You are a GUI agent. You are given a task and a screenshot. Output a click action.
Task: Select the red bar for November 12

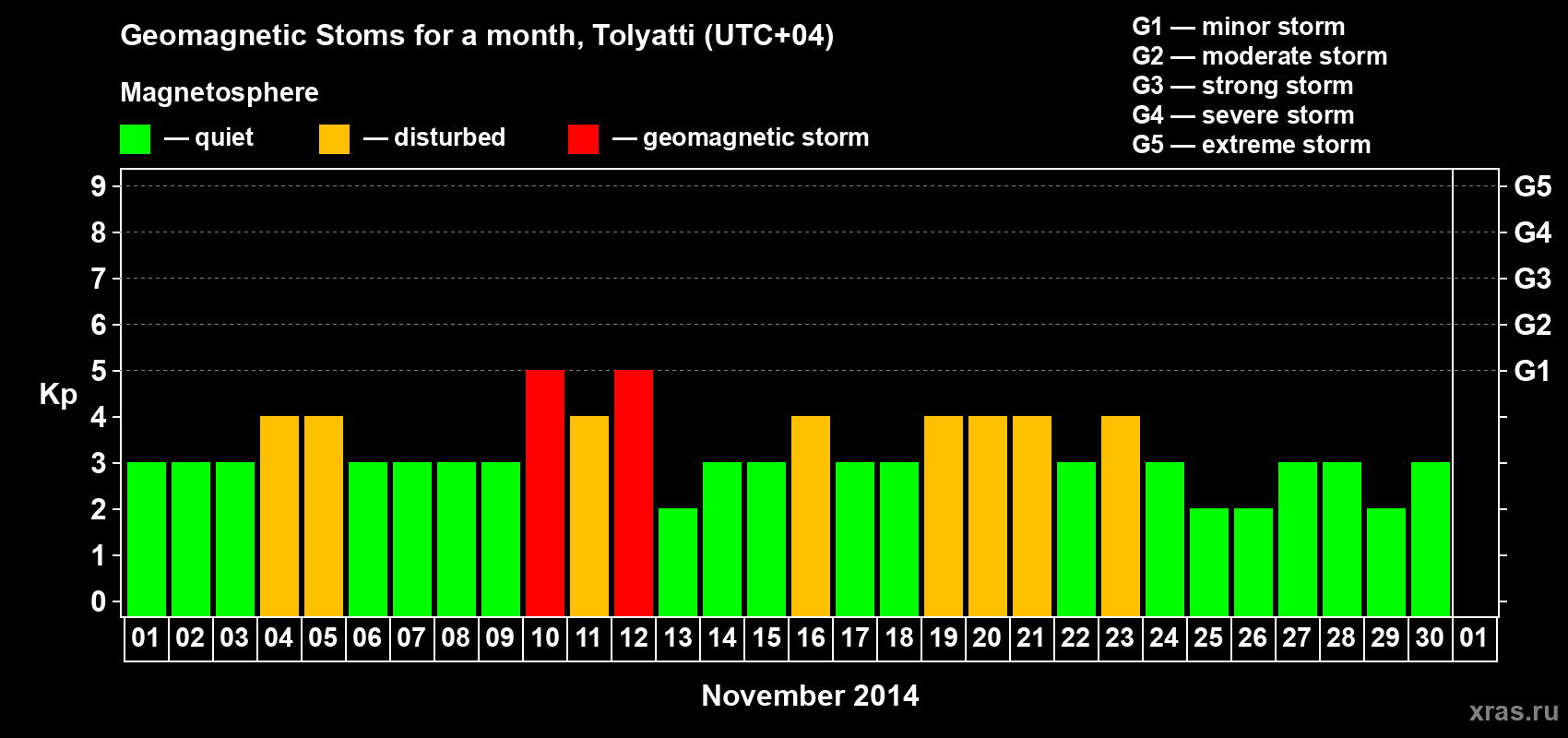tap(634, 493)
